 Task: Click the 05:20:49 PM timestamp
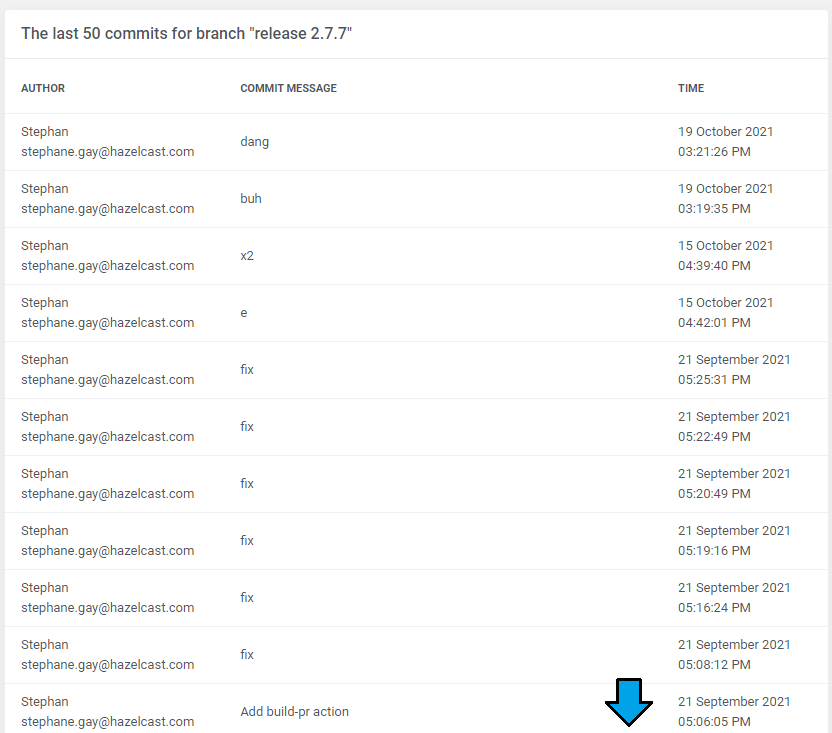pos(714,494)
